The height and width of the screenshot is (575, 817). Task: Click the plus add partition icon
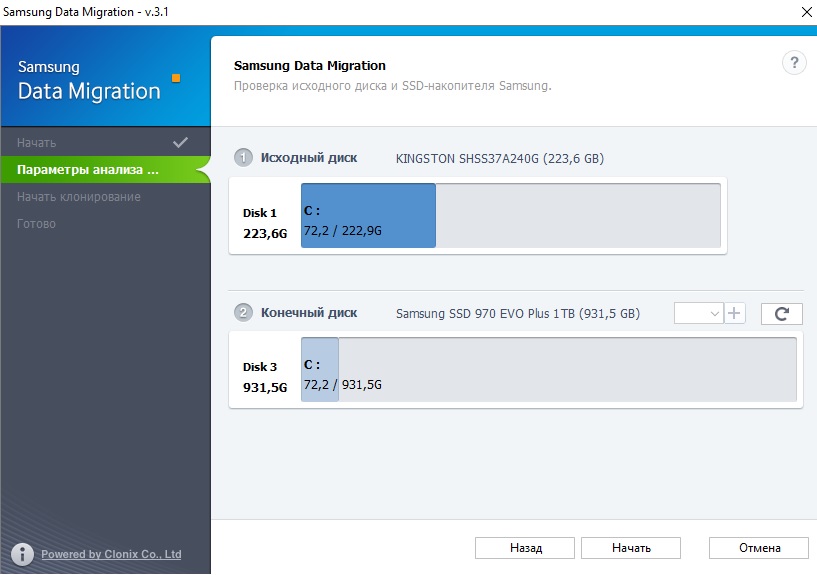point(734,314)
